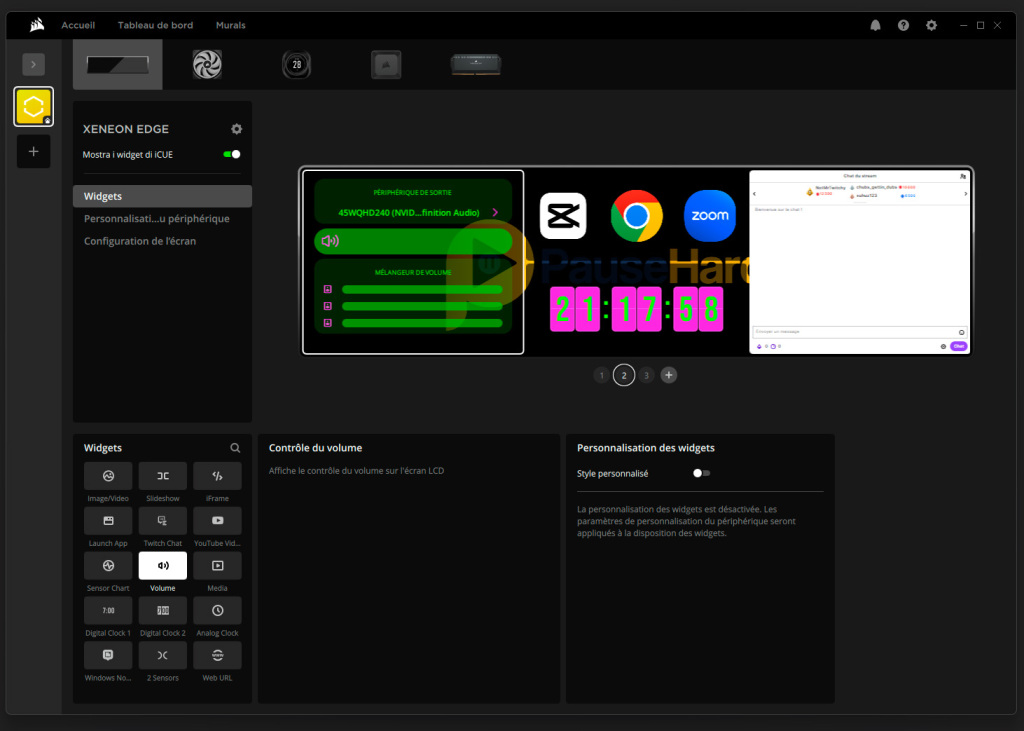This screenshot has width=1024, height=731.
Task: Enable the 'Style personnalisé' toggle
Action: 701,473
